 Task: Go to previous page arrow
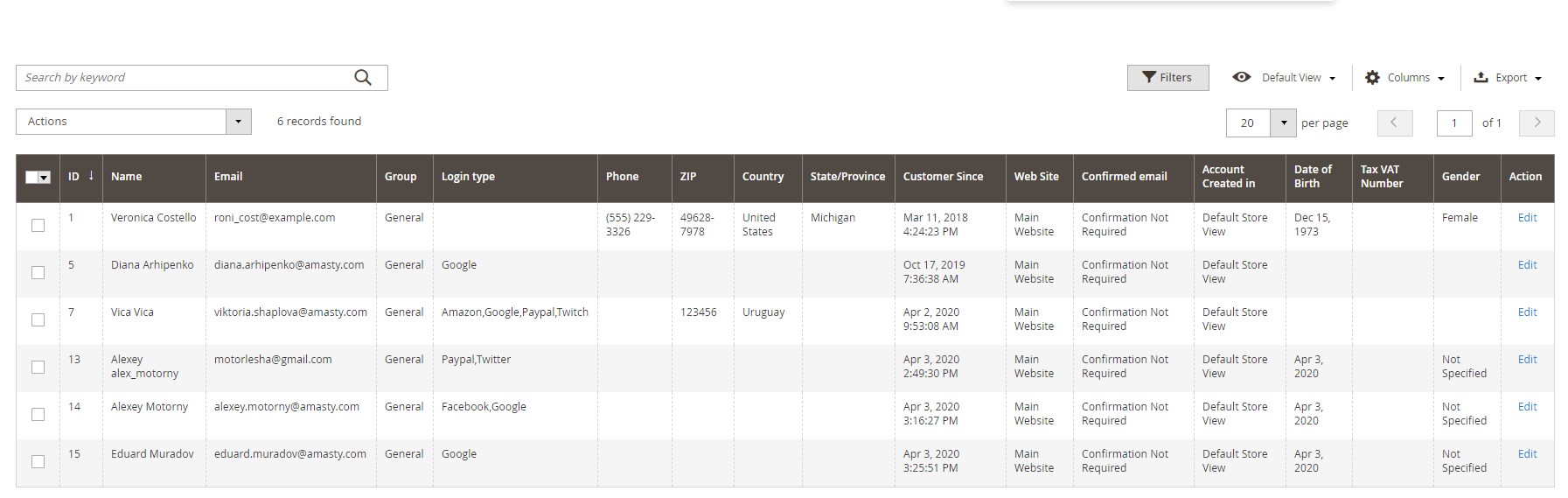tap(1394, 123)
